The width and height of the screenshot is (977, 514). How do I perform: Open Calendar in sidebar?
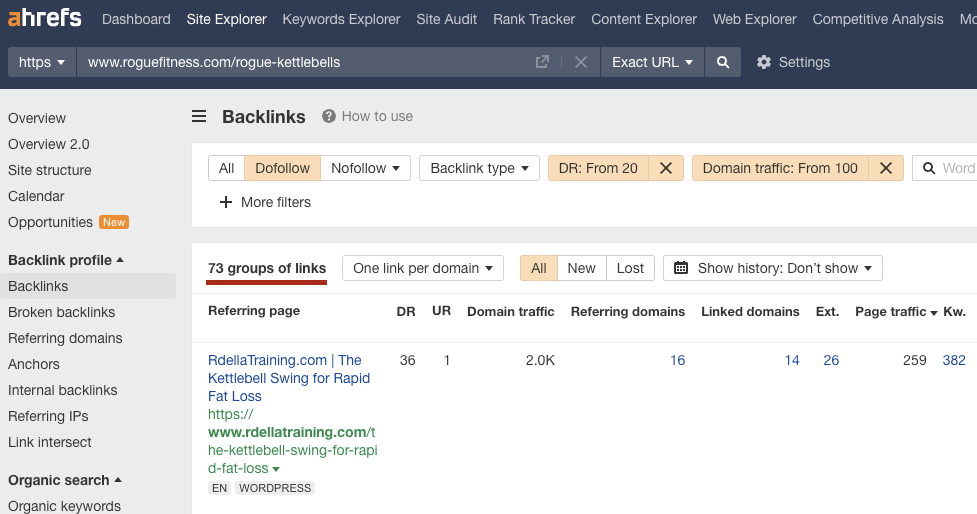[36, 196]
